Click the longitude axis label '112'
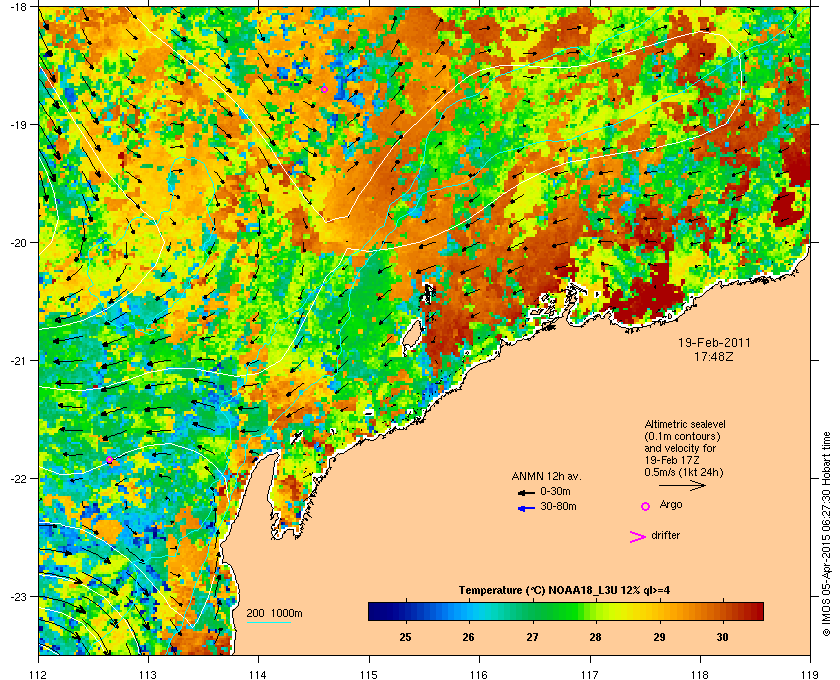This screenshot has height=680, width=840. point(39,674)
